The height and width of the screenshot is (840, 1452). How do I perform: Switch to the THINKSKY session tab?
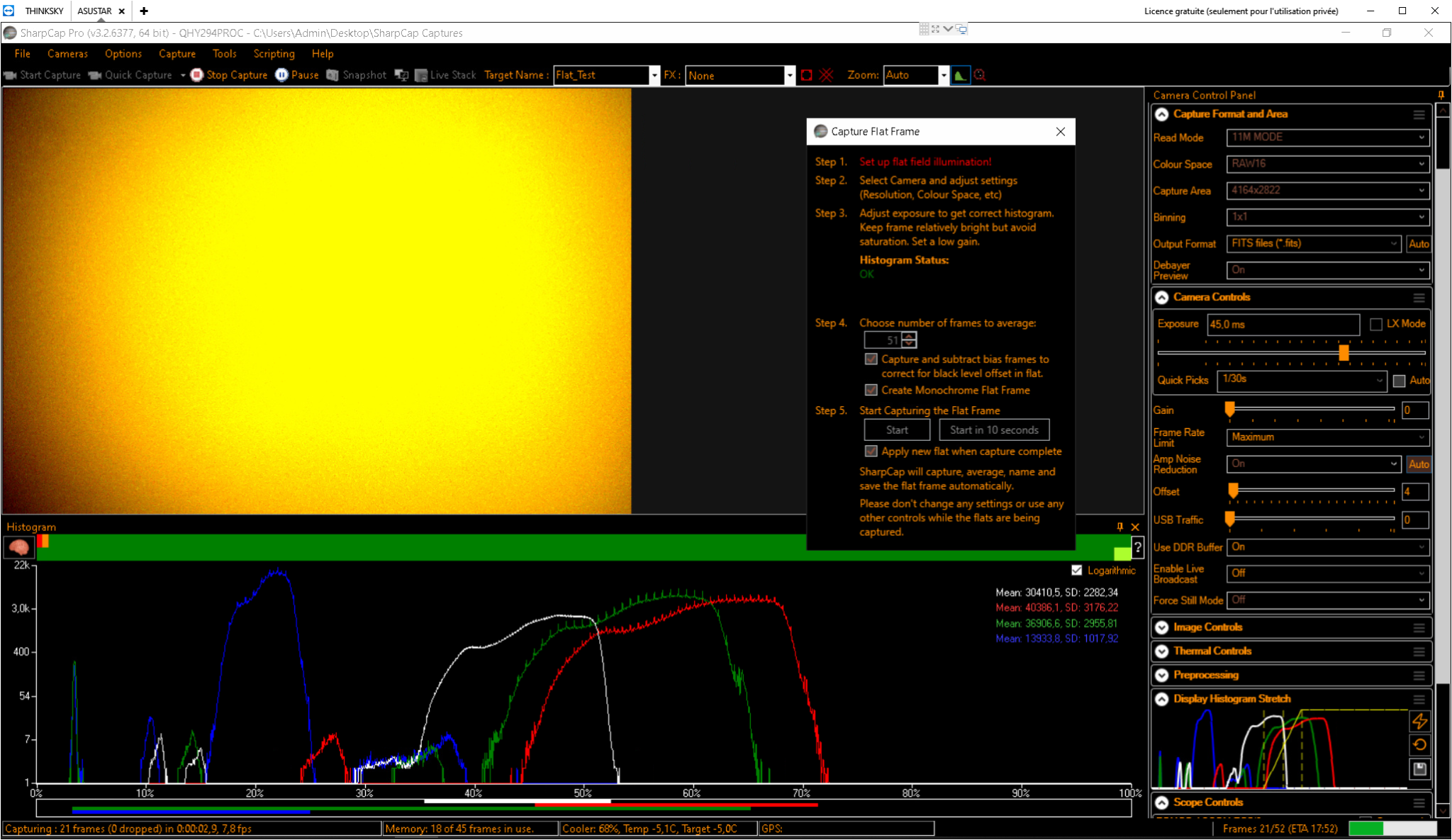click(x=44, y=11)
